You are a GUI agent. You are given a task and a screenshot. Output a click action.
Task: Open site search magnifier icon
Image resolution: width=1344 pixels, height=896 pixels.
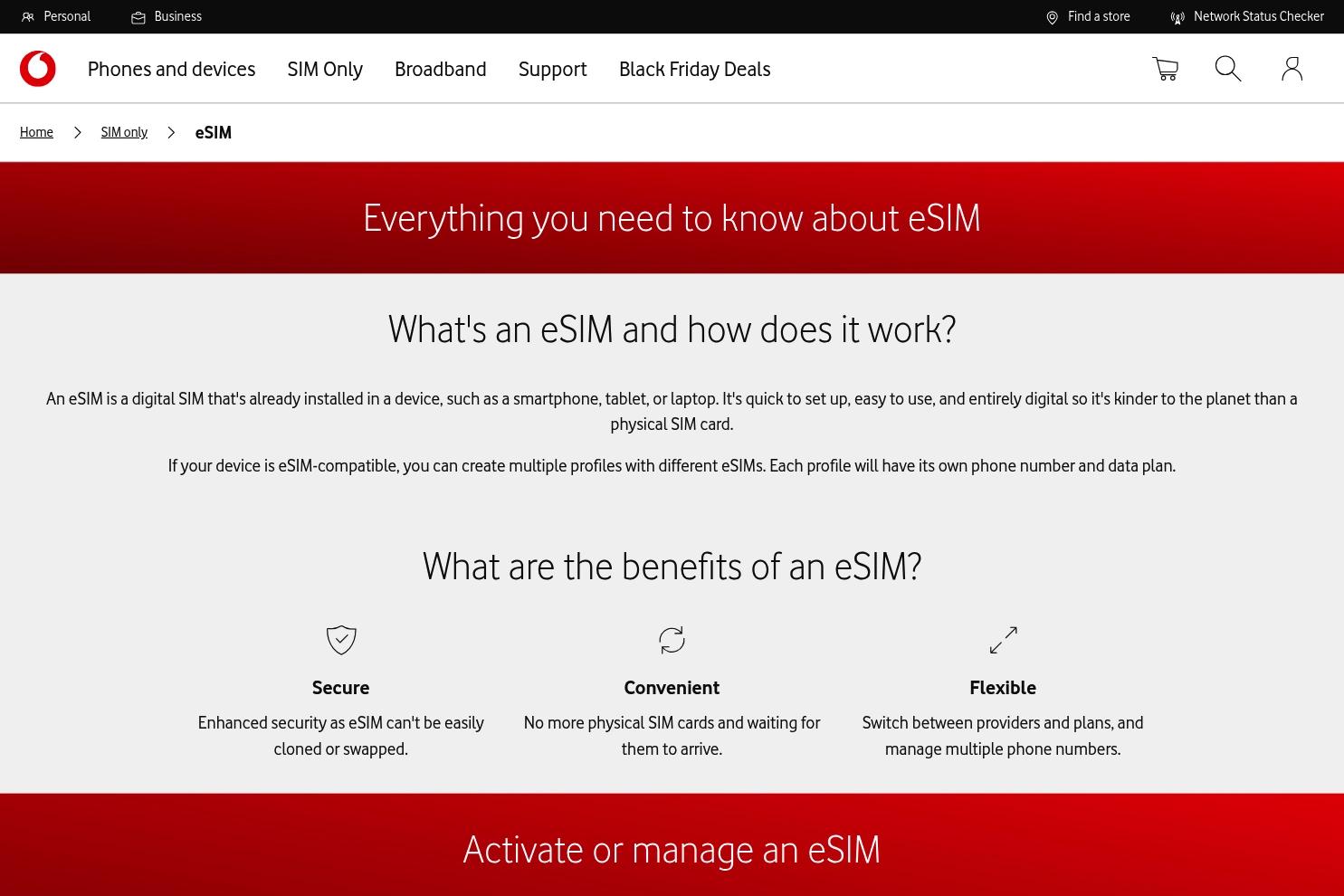tap(1228, 69)
